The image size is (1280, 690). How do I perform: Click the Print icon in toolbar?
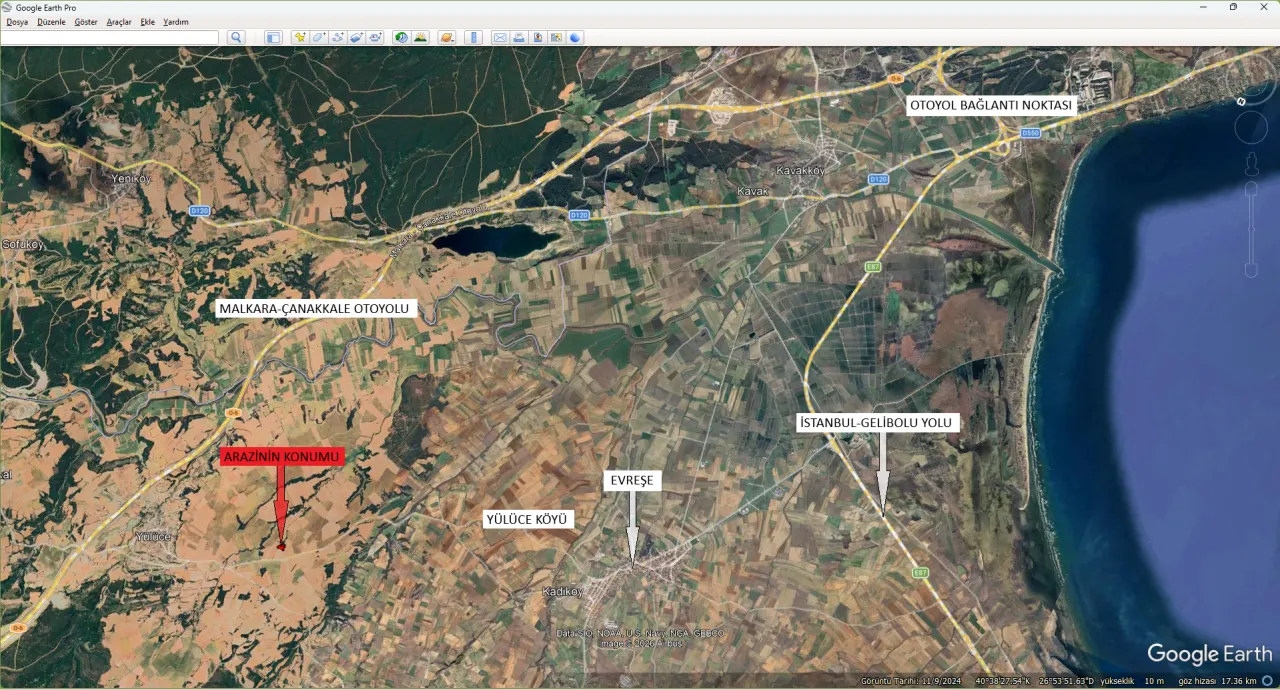coord(519,37)
